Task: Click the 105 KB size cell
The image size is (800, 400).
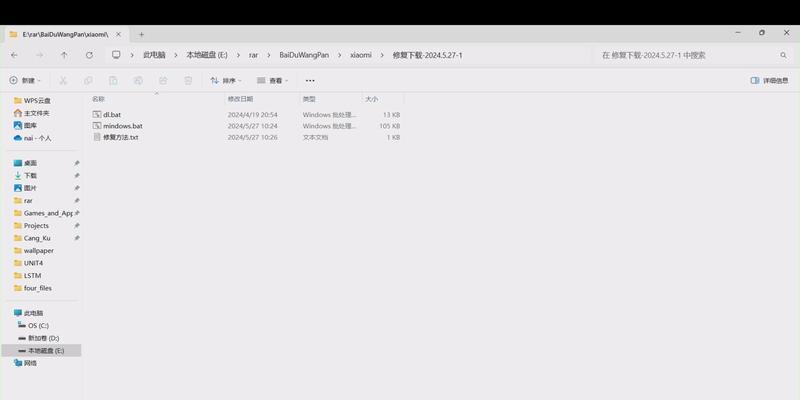Action: (389, 126)
